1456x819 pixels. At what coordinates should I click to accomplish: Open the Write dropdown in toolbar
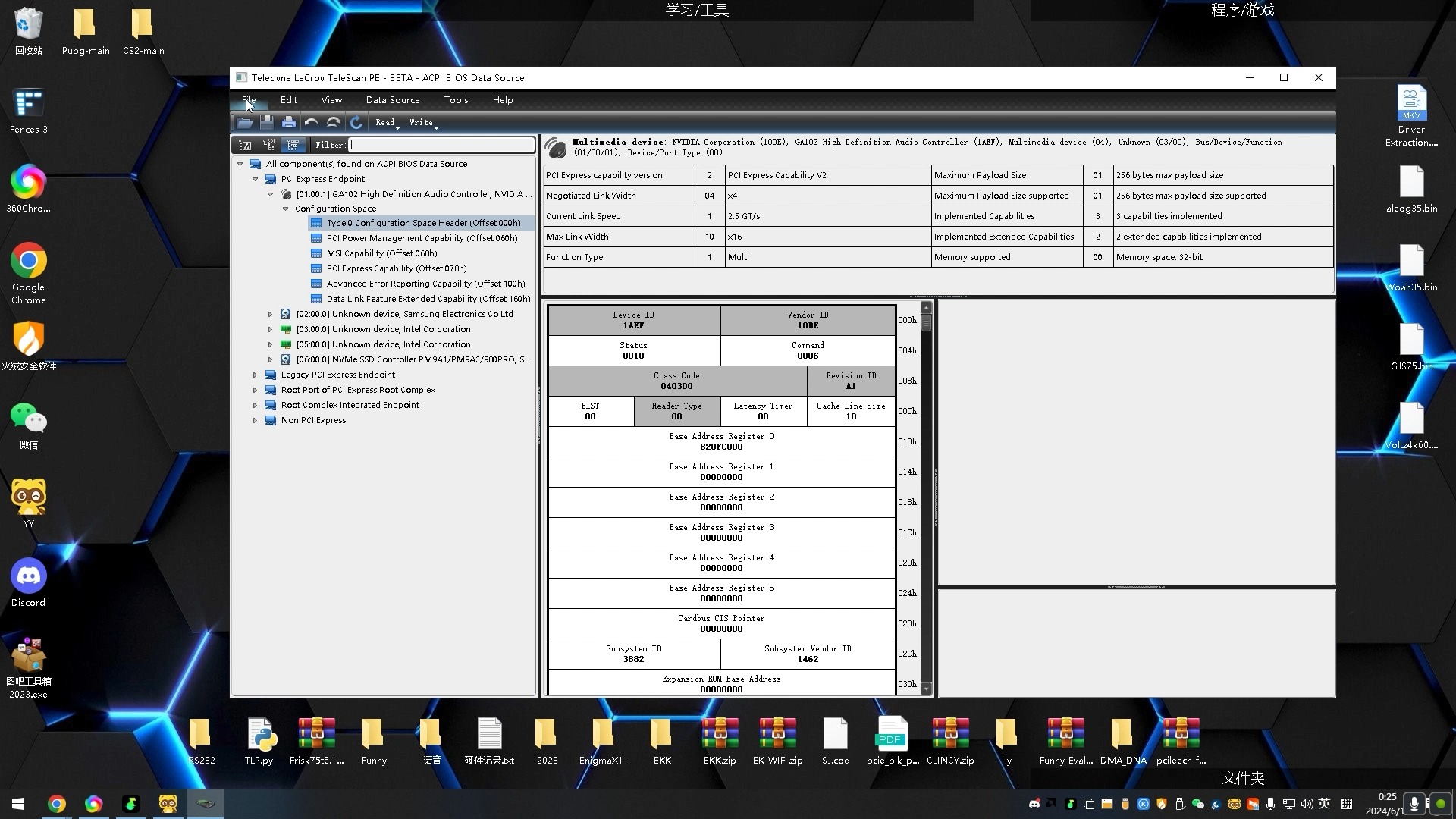(x=422, y=123)
